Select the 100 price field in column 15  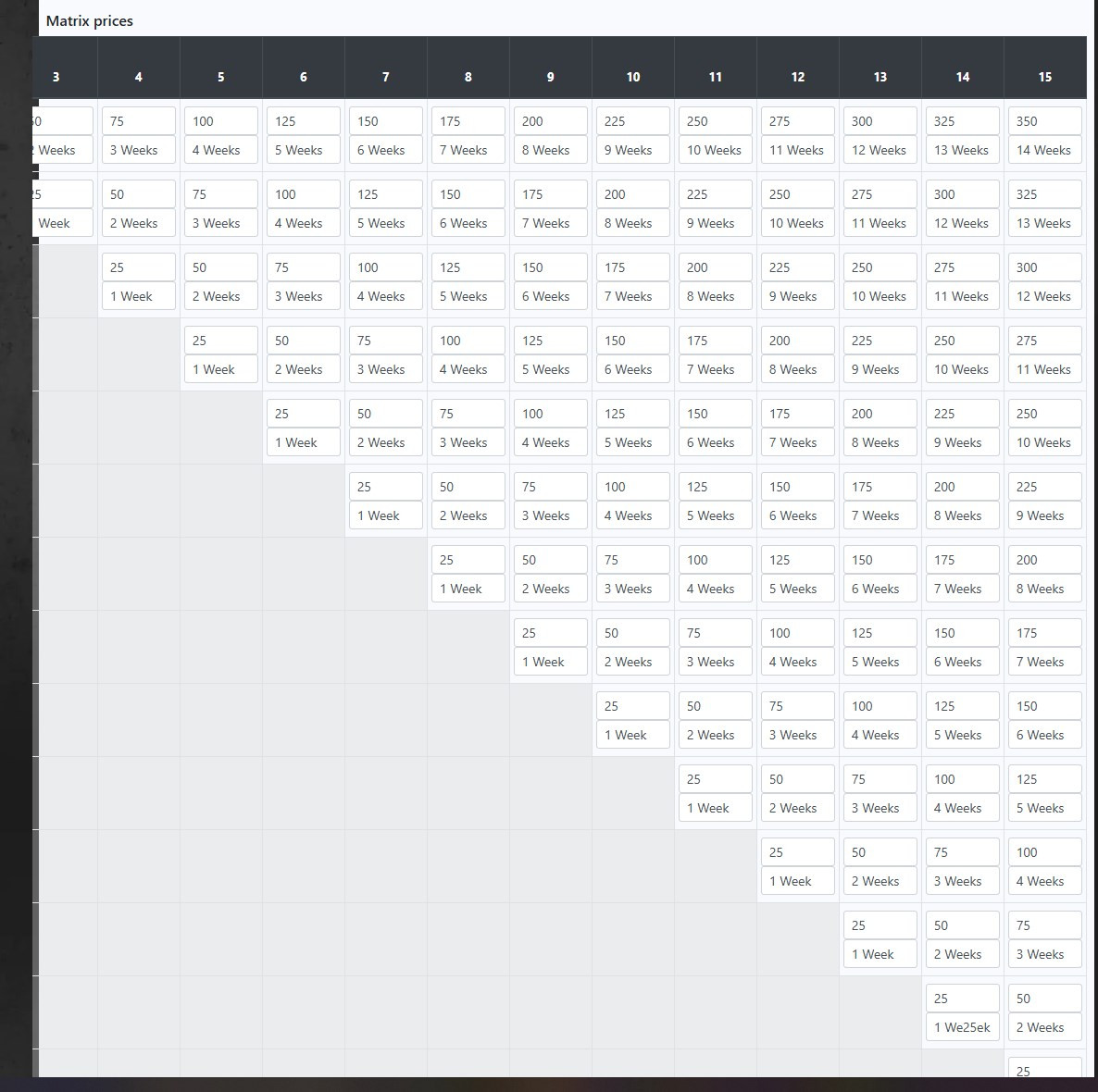(1045, 852)
